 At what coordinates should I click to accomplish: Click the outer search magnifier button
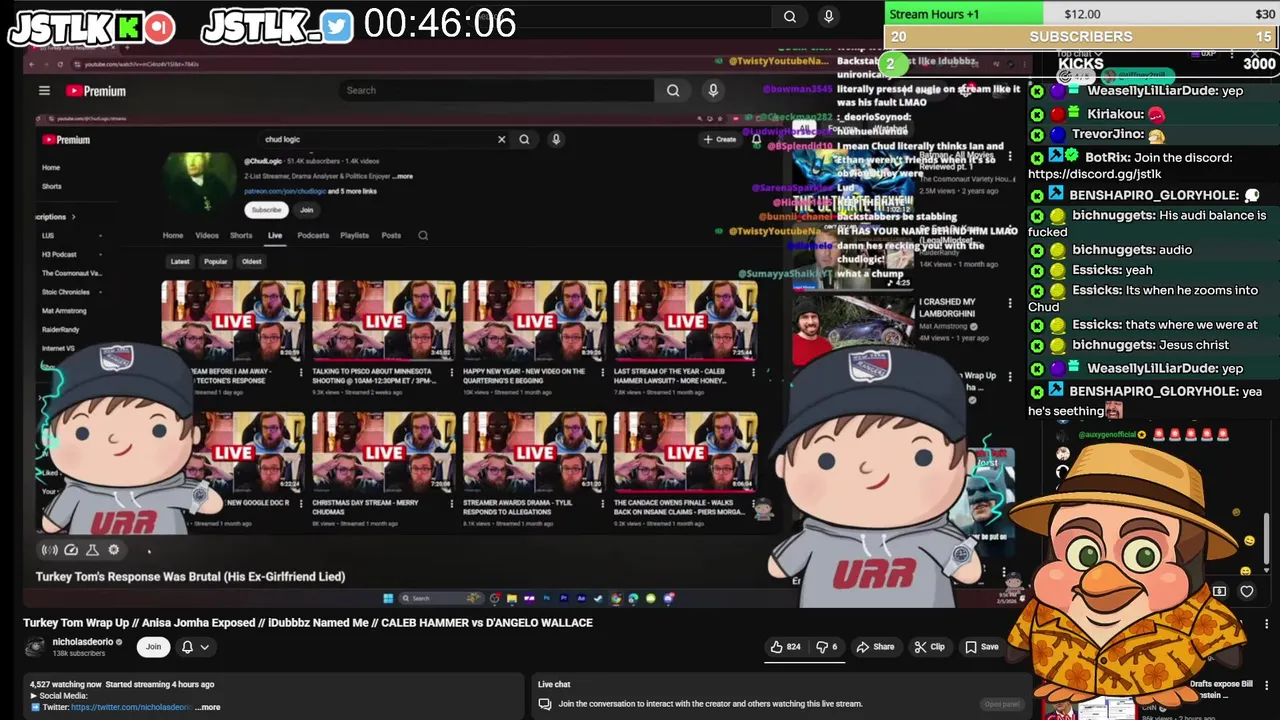(x=673, y=90)
